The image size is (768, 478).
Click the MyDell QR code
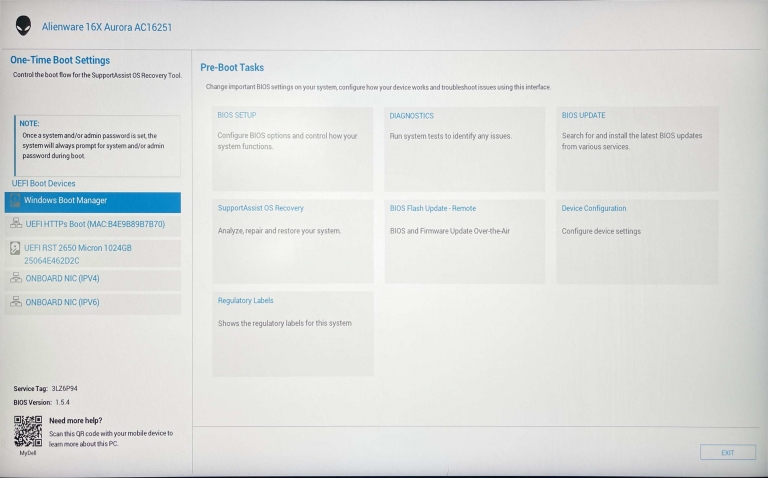28,431
